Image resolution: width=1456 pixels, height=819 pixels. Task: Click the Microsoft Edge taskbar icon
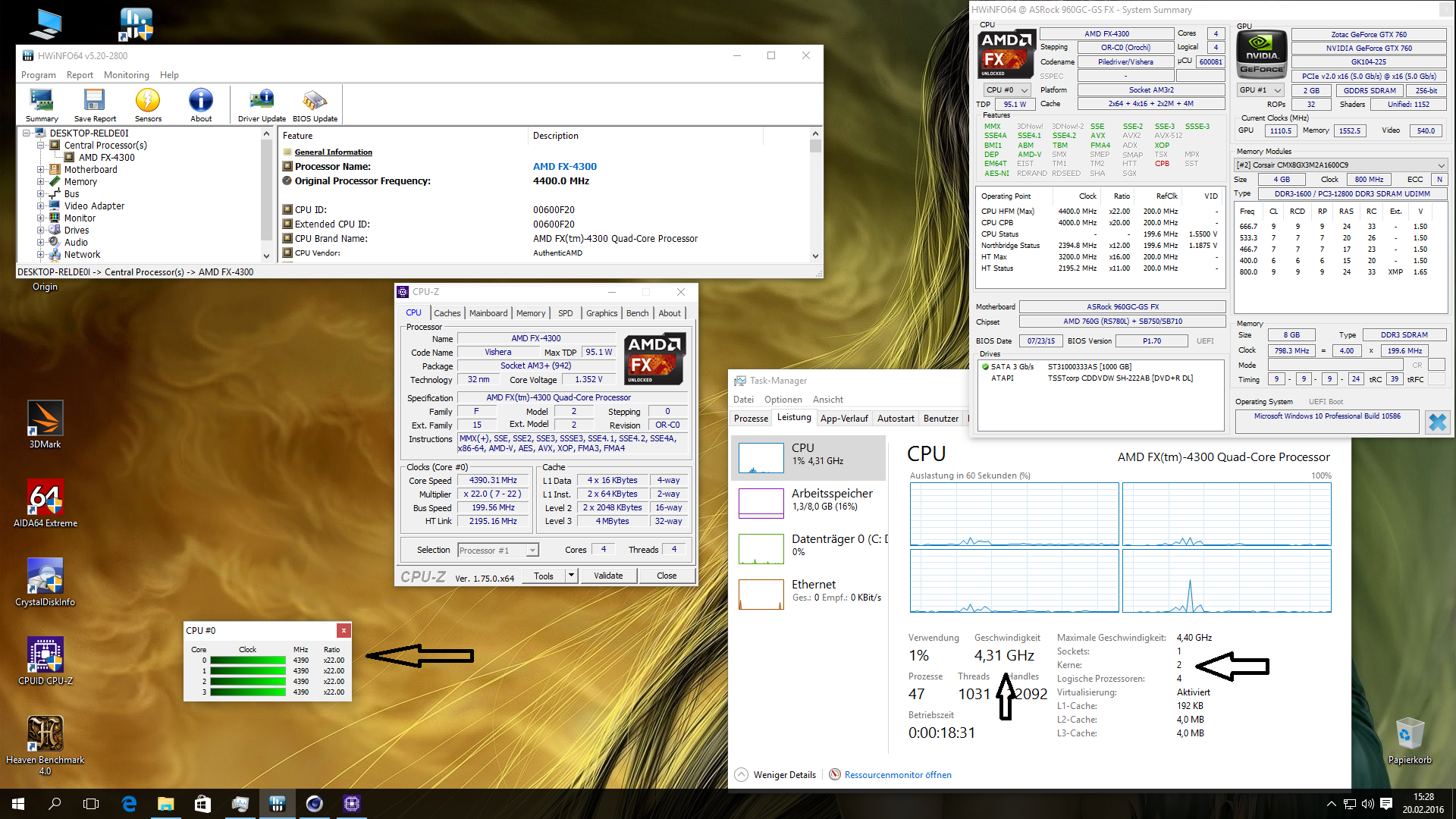[129, 804]
